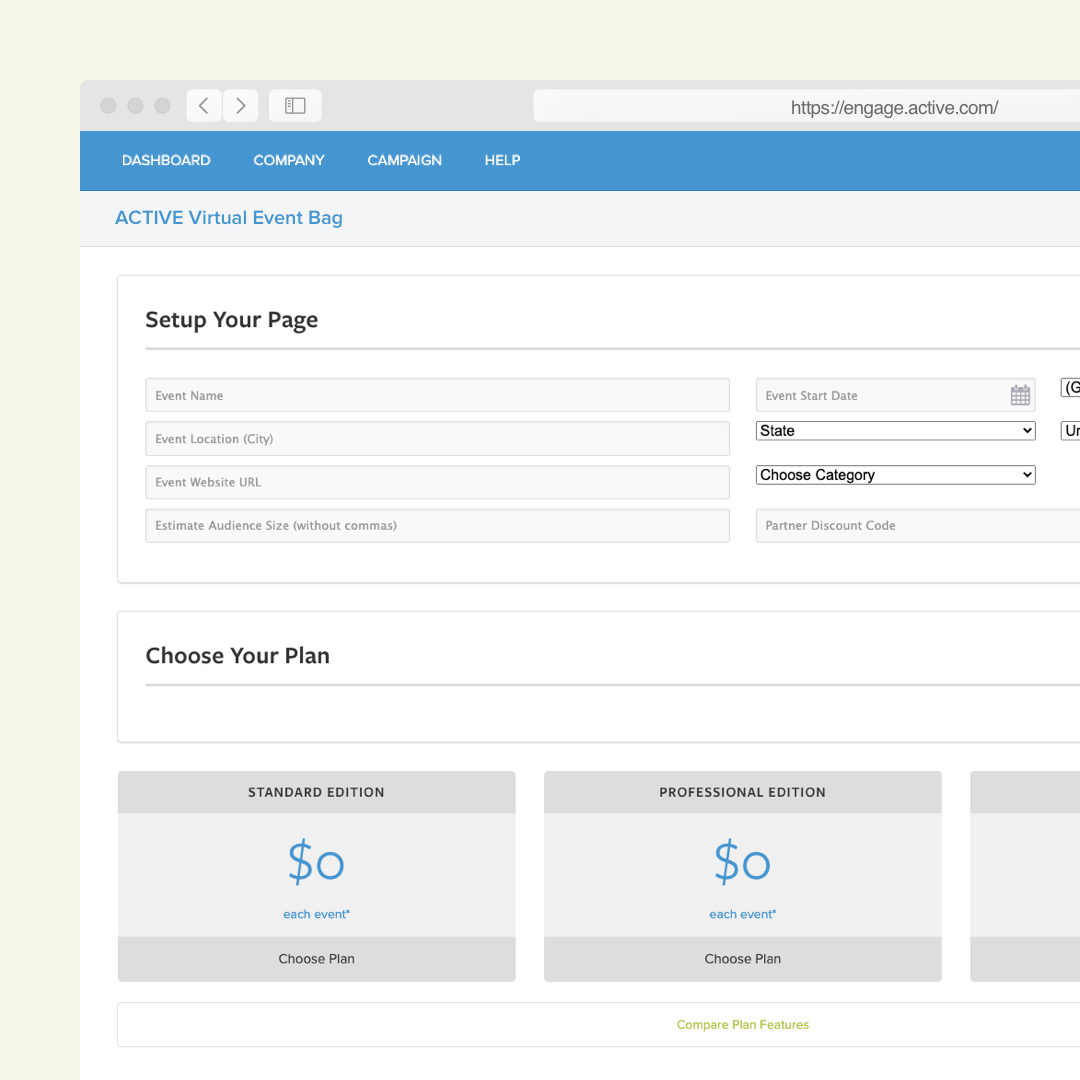1080x1080 pixels.
Task: Click the browser forward arrow
Action: point(240,105)
